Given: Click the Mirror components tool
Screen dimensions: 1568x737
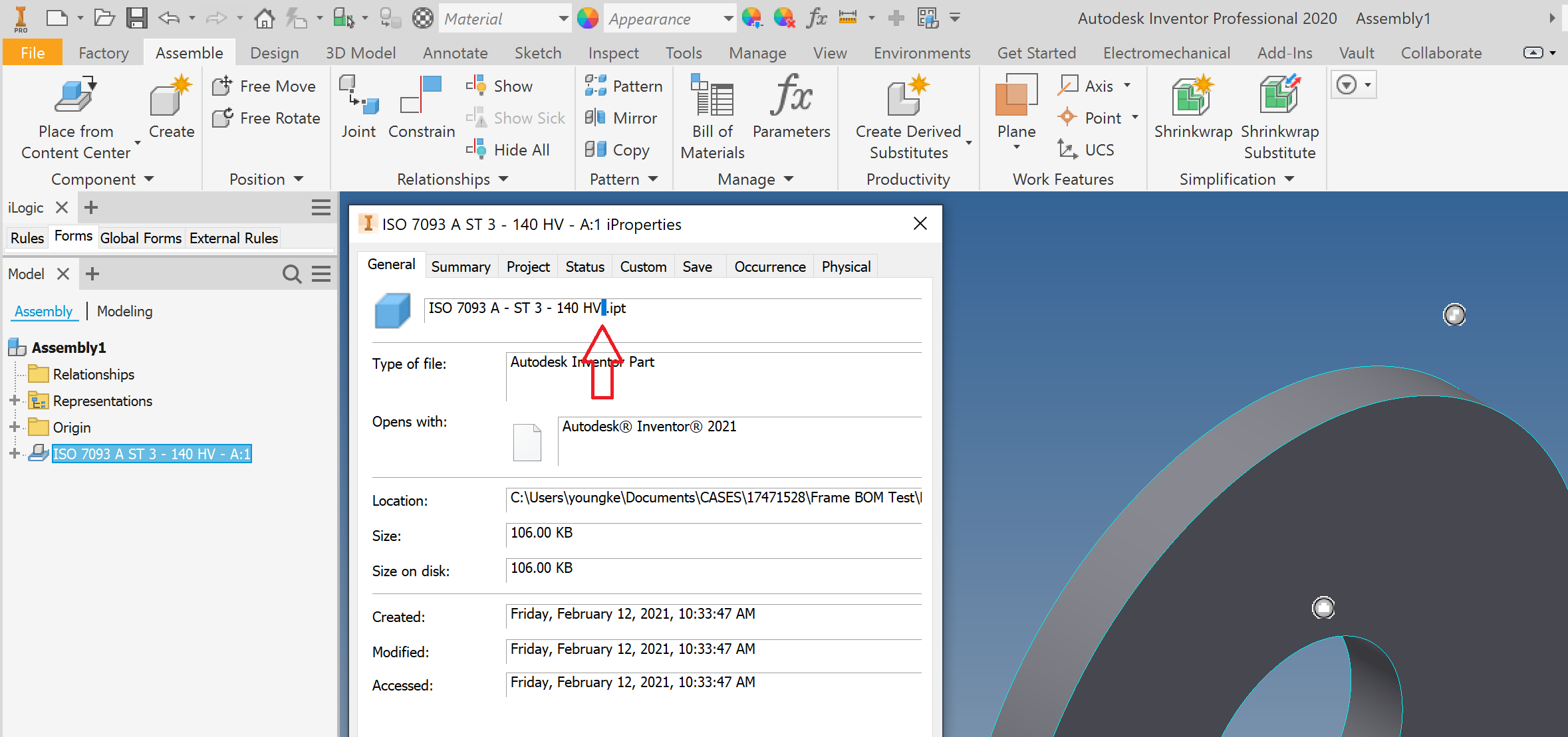Looking at the screenshot, I should (621, 118).
